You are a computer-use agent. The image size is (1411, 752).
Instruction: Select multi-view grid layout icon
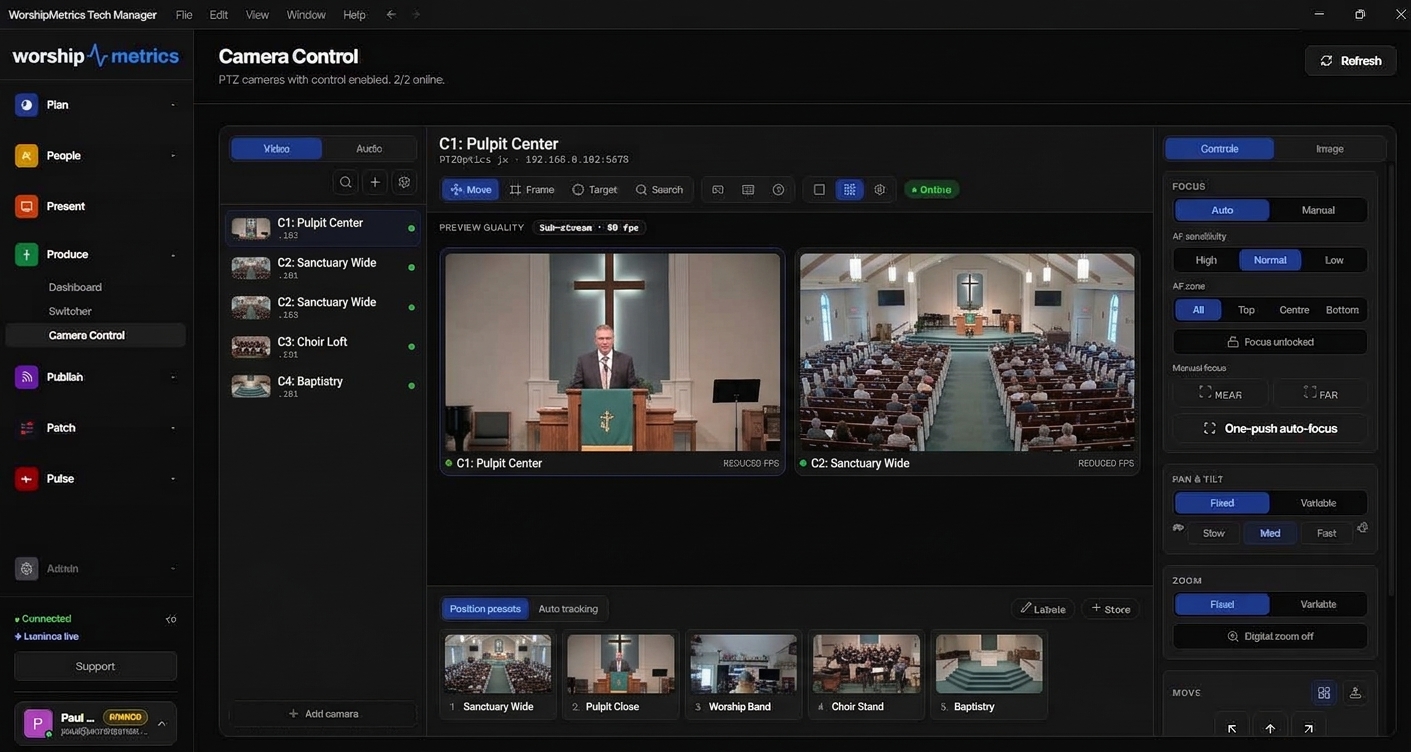click(x=850, y=190)
